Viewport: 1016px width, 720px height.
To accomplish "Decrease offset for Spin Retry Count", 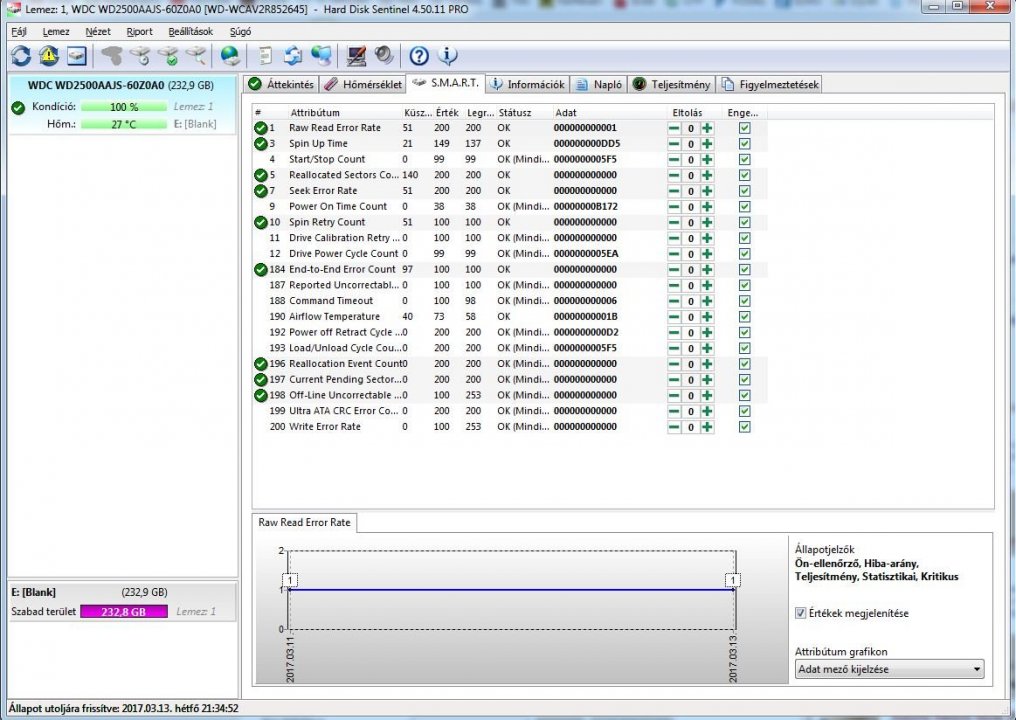I will click(x=674, y=222).
